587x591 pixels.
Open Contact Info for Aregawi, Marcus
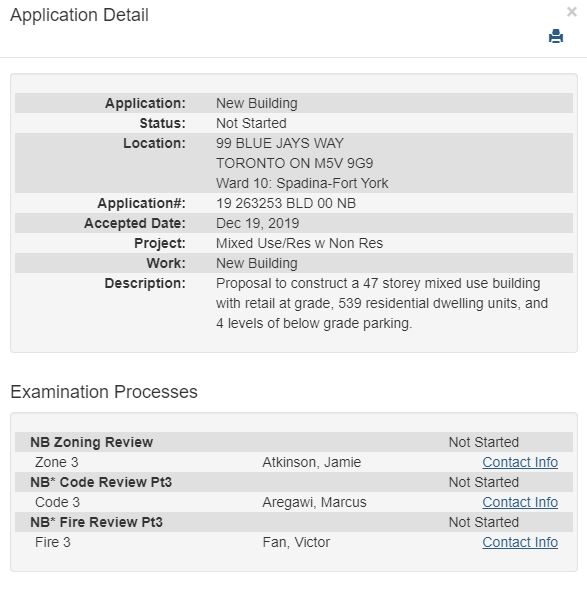tap(520, 502)
